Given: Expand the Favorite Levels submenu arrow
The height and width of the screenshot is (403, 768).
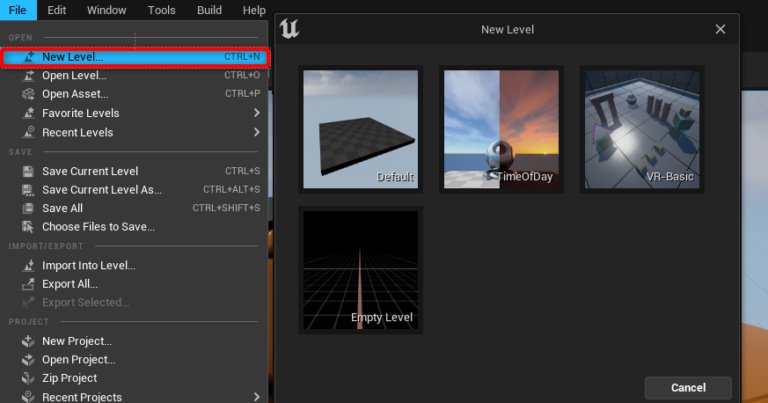Looking at the screenshot, I should point(256,113).
